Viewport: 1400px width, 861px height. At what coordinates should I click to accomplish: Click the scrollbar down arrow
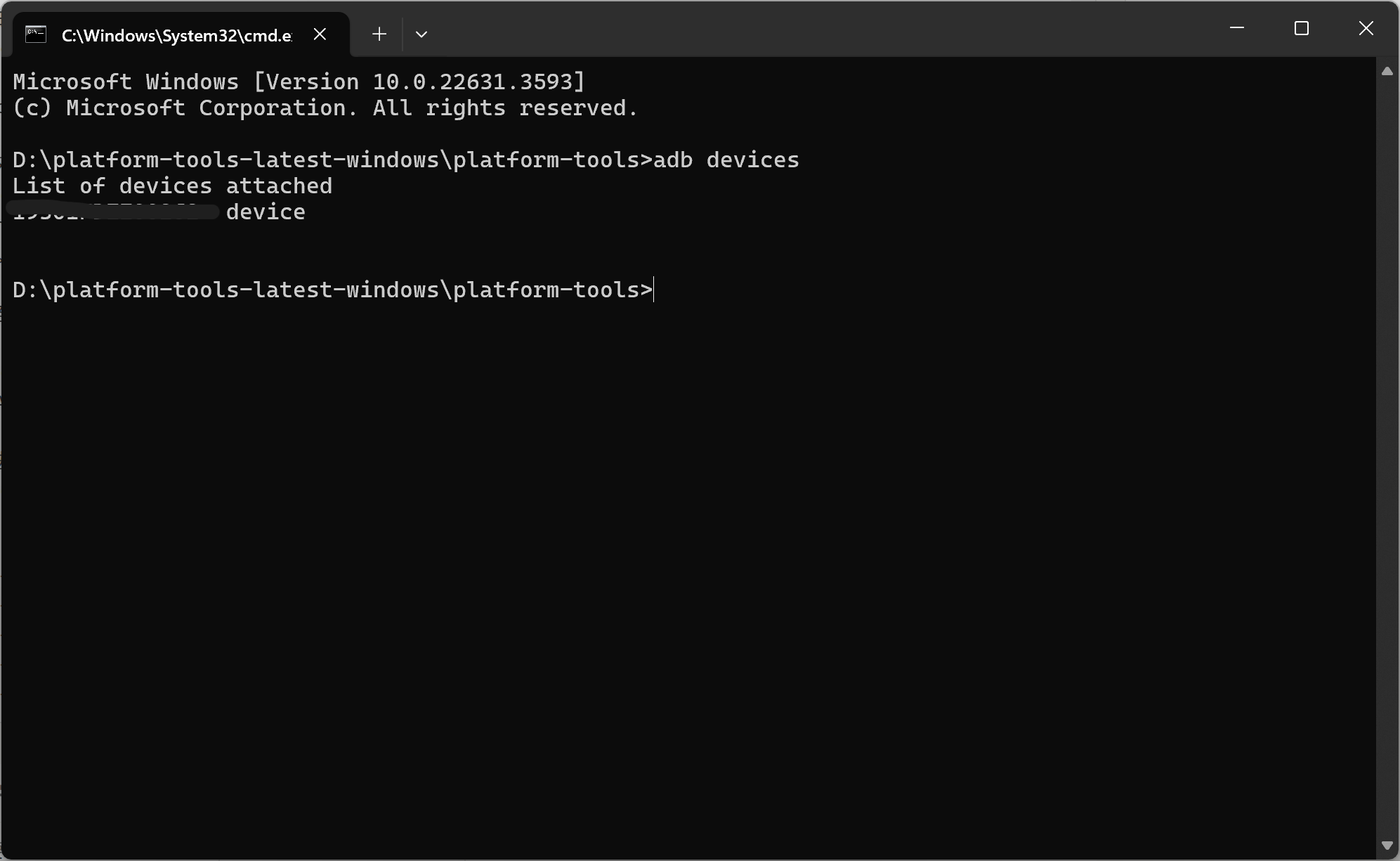click(x=1387, y=846)
